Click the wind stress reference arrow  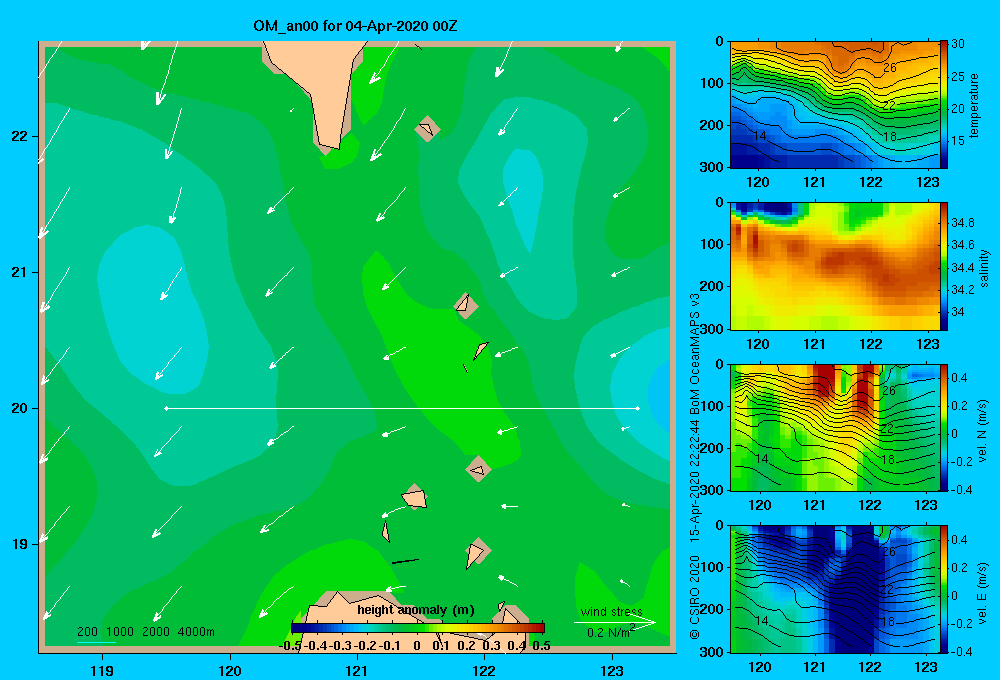pyautogui.click(x=615, y=622)
